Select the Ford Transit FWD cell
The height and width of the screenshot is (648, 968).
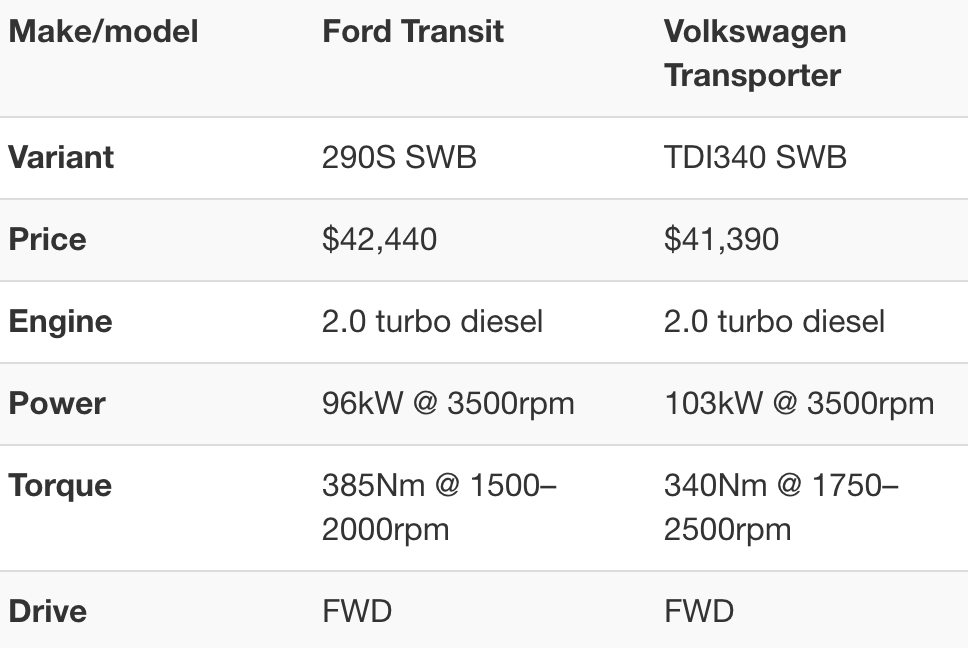click(356, 611)
